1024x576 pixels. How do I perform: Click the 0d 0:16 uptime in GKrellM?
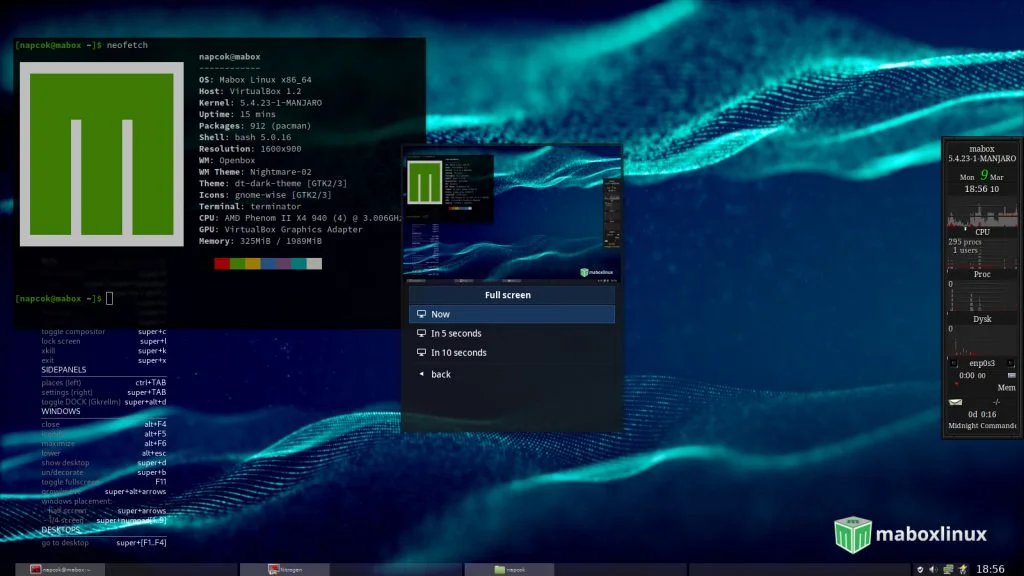pos(982,415)
